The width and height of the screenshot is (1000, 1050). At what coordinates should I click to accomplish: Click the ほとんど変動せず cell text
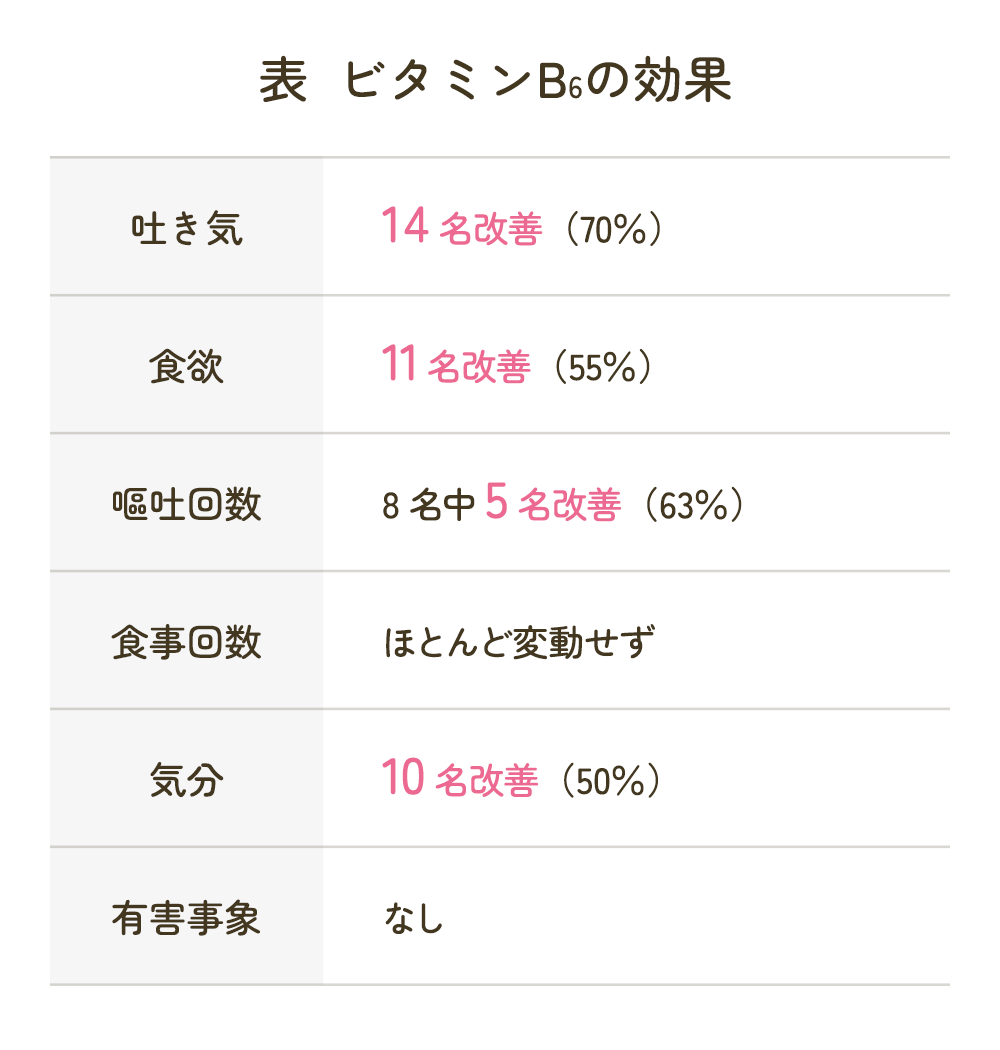pyautogui.click(x=519, y=643)
